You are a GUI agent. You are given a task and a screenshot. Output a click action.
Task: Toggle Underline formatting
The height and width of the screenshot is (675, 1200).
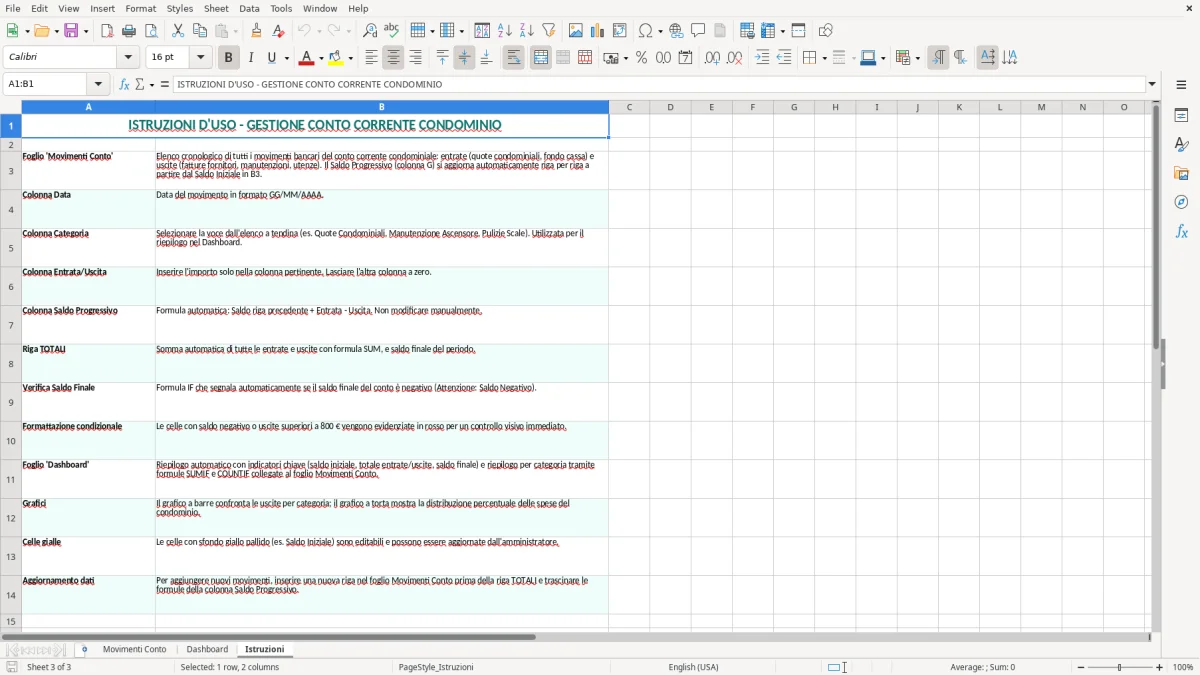(271, 58)
